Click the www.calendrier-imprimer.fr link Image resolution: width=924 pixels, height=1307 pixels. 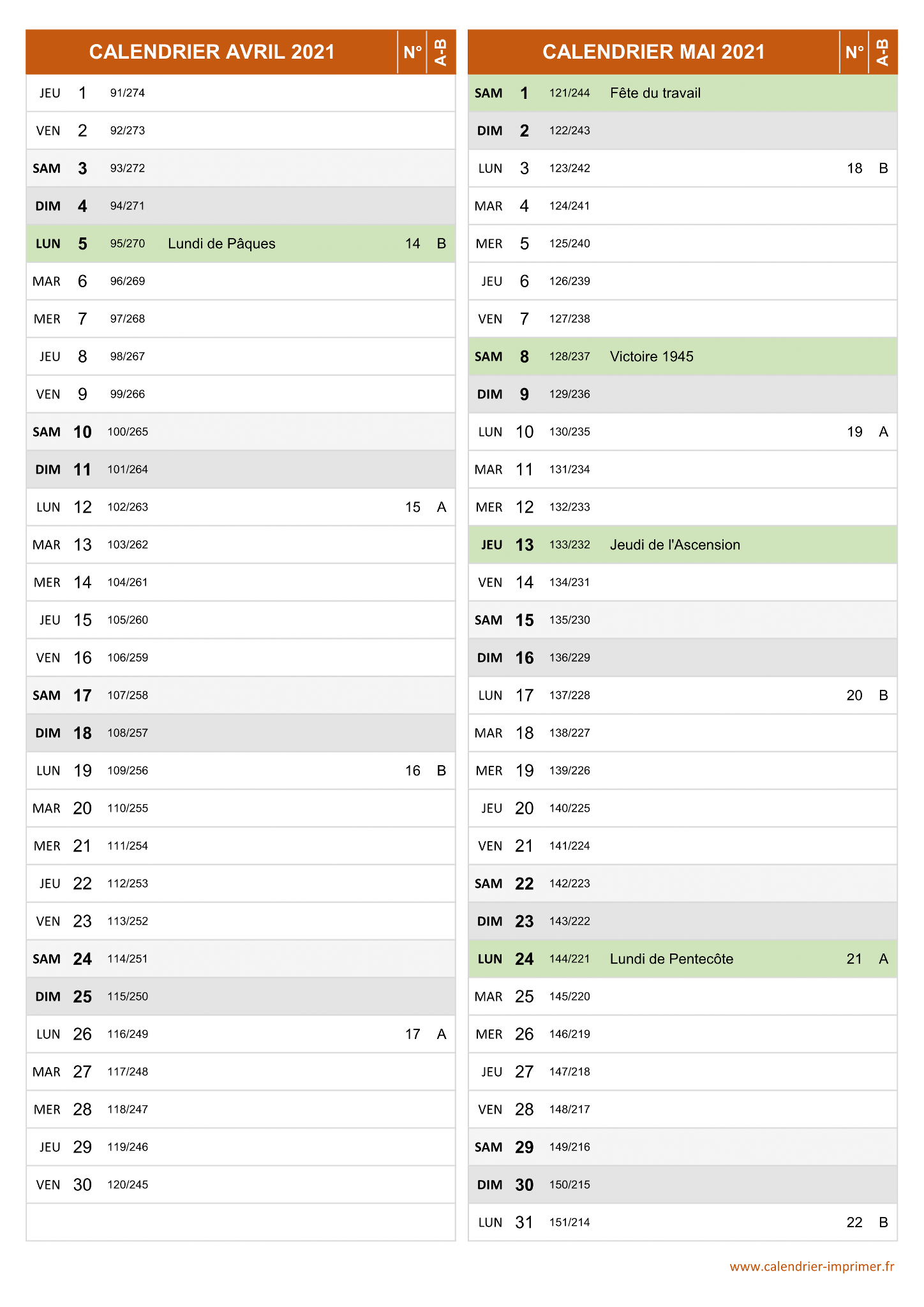812,1267
